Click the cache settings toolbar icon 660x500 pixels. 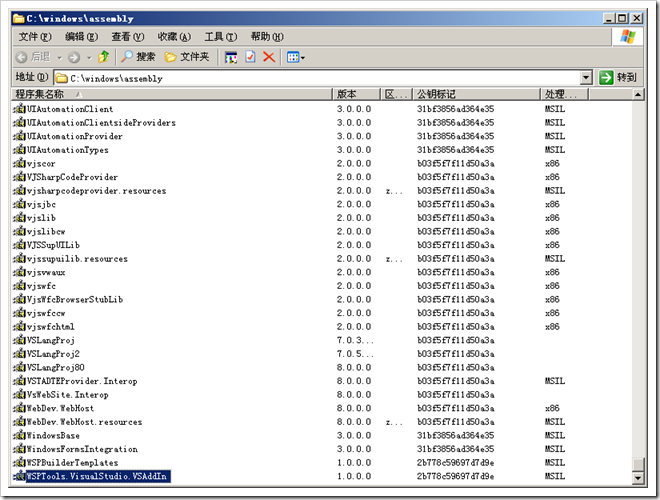[x=231, y=57]
